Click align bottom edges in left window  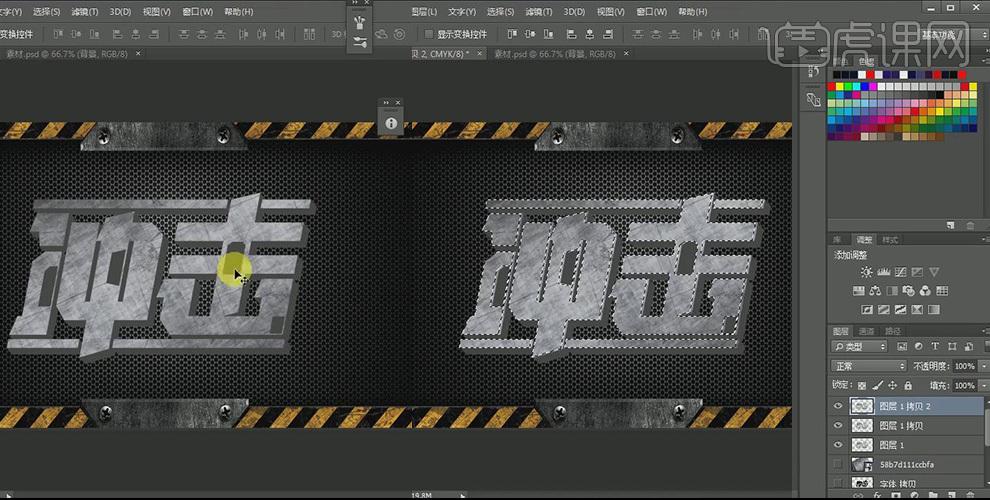pyautogui.click(x=95, y=34)
